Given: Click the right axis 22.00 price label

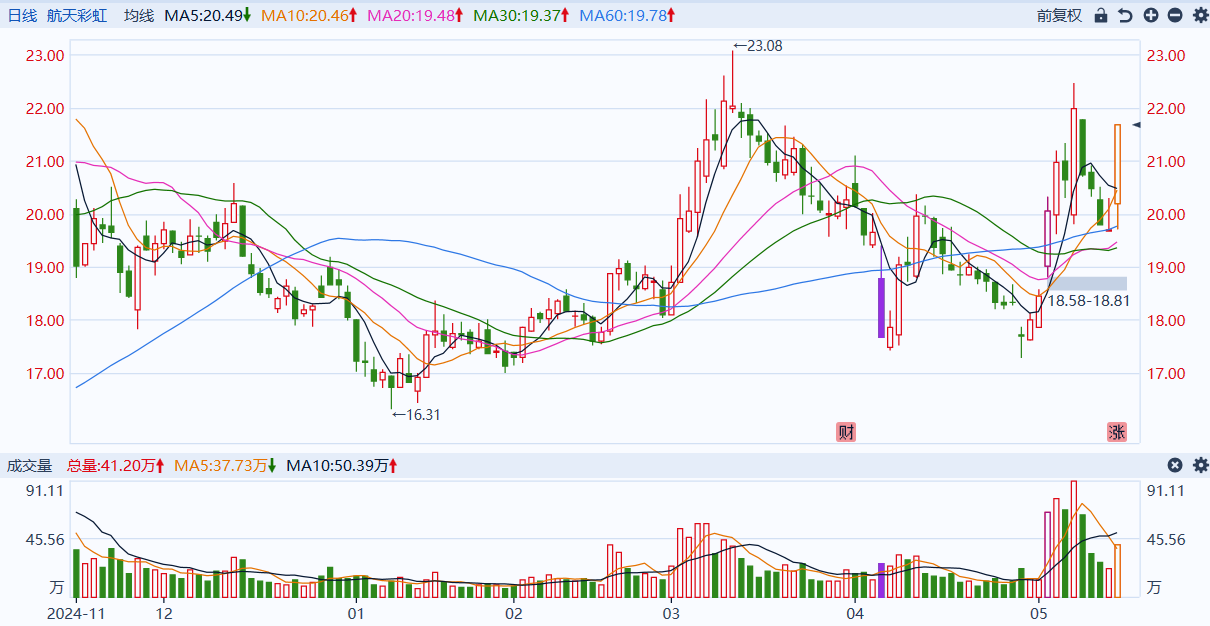Looking at the screenshot, I should tap(1166, 109).
